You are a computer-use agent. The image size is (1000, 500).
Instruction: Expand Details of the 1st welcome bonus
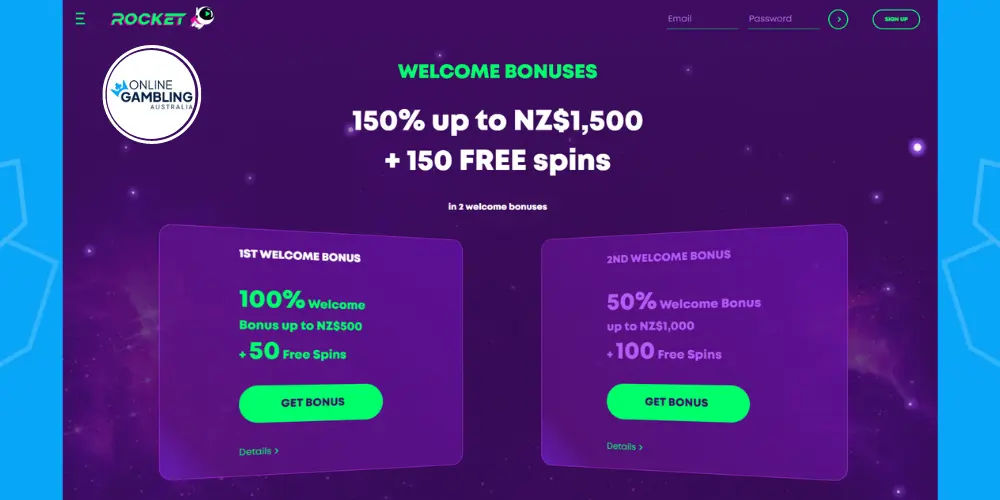tap(259, 452)
